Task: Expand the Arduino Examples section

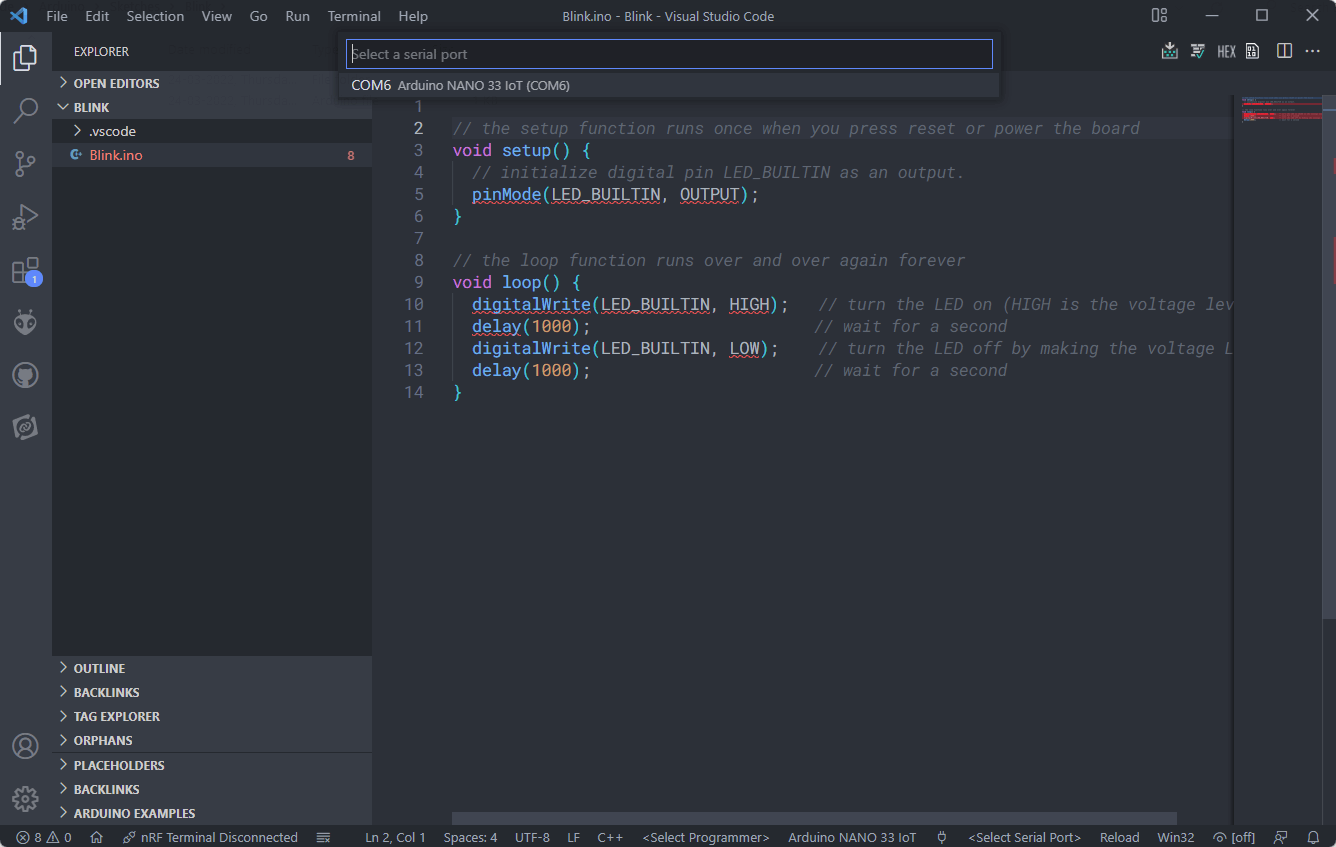Action: click(212, 813)
